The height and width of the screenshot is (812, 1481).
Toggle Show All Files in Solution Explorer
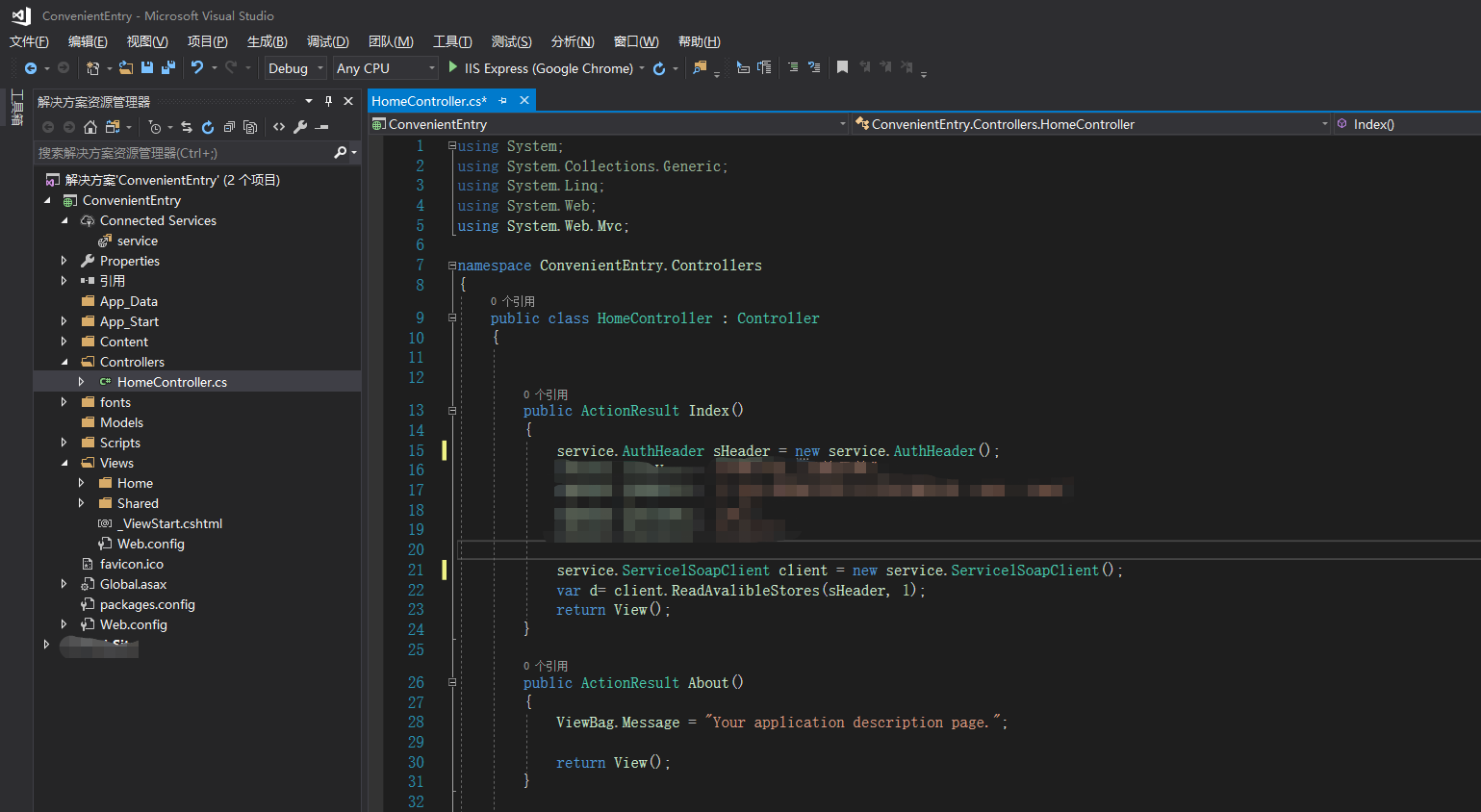point(250,127)
